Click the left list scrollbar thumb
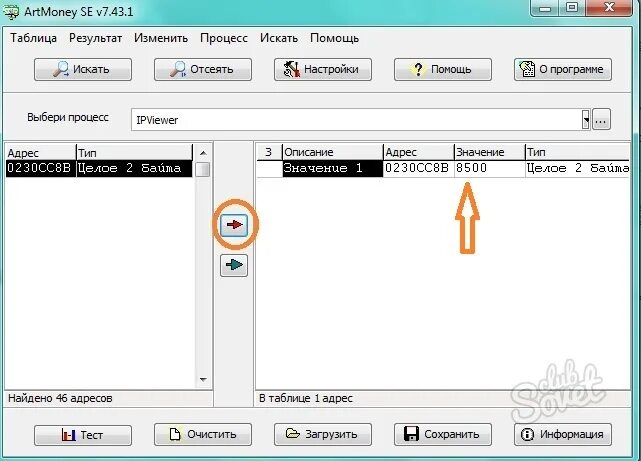 pos(203,169)
